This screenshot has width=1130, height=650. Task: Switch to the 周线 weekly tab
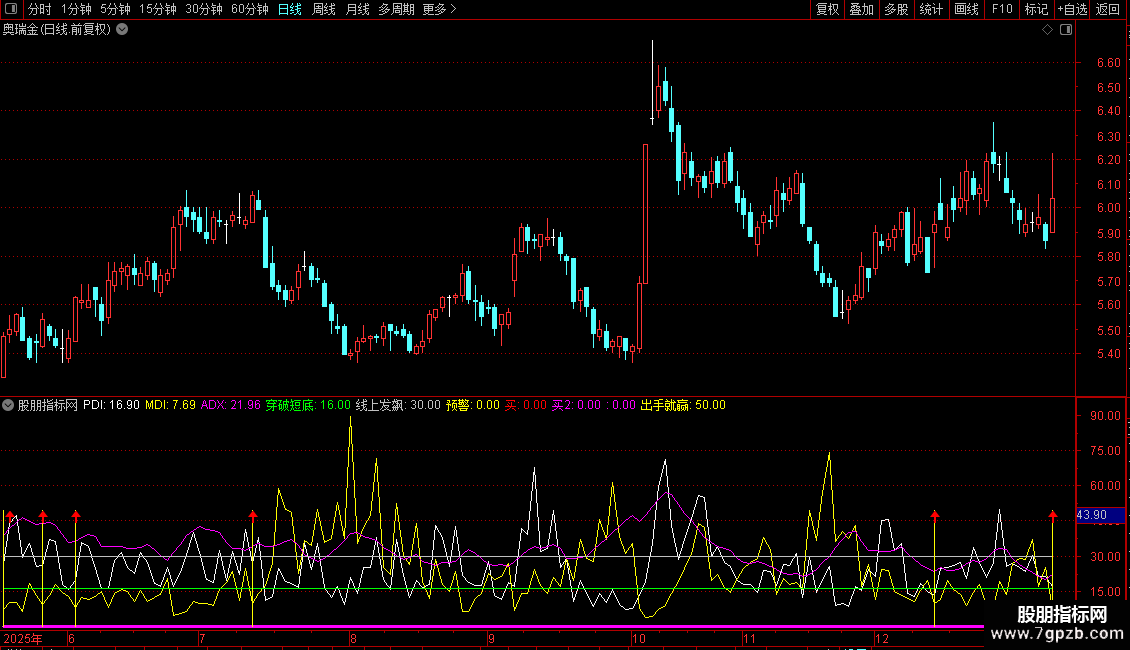click(x=324, y=10)
